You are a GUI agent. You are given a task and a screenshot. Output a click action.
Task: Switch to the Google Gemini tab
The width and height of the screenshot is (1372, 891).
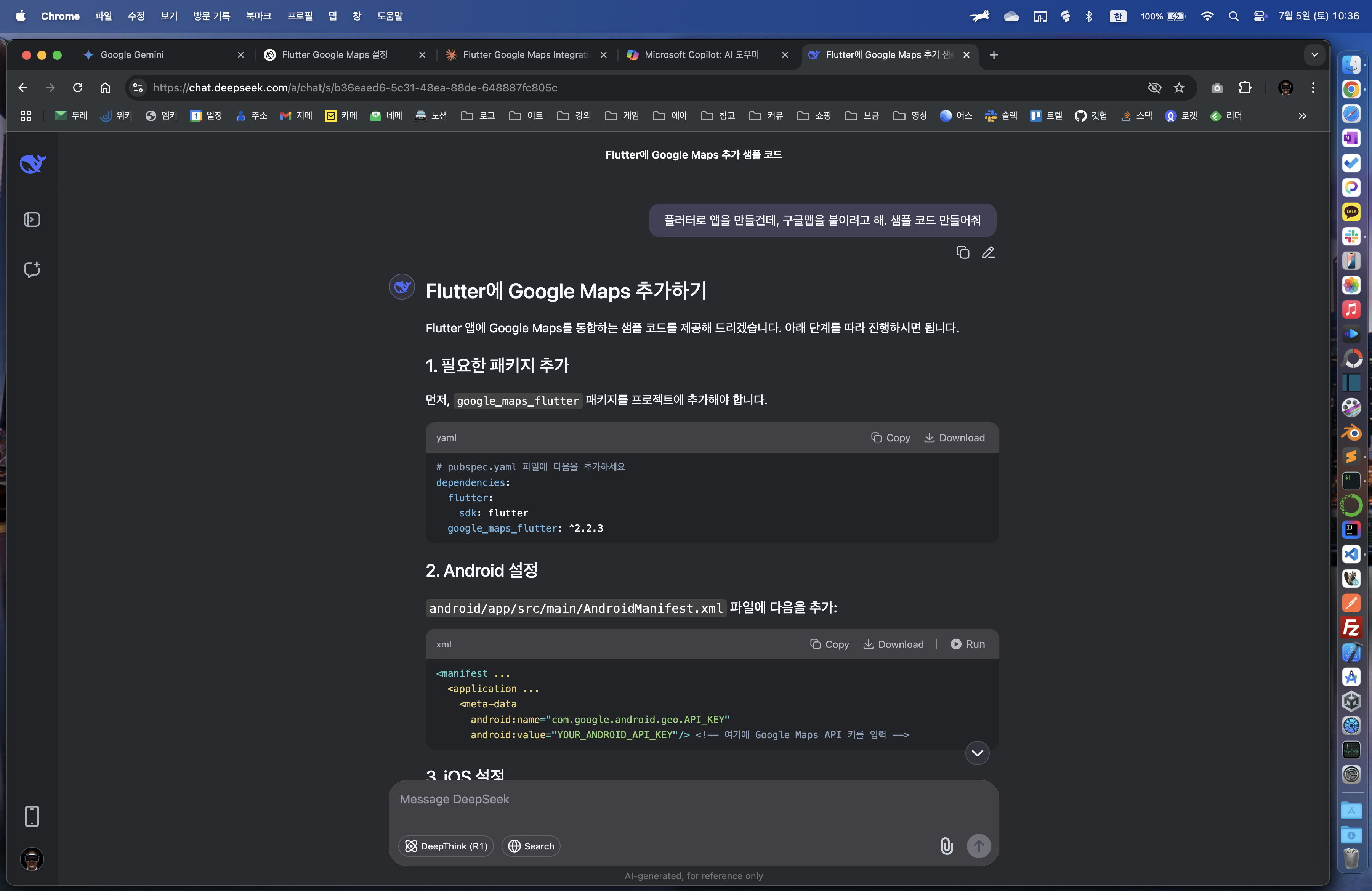tap(132, 55)
